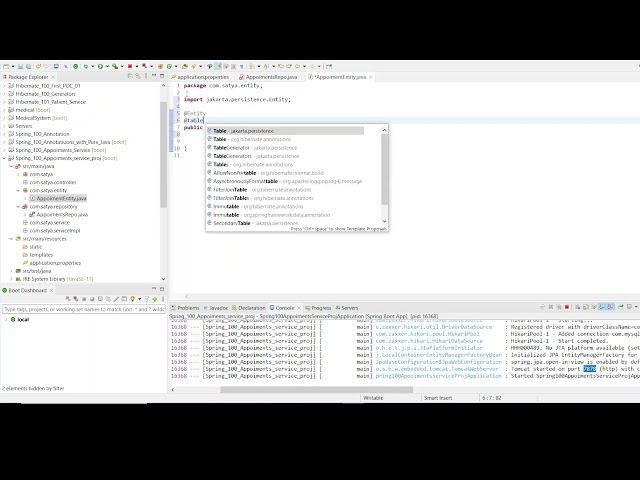Select AppoimentsRepo.java in Package Explorer tree
Viewport: 640px width, 480px height.
point(62,215)
